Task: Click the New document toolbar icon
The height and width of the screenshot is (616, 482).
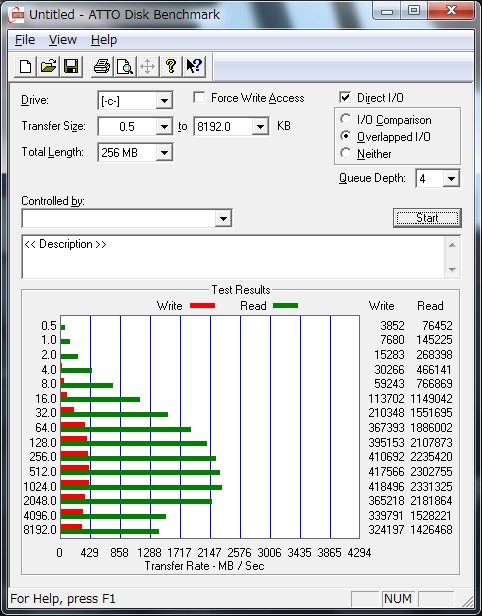Action: tap(26, 66)
